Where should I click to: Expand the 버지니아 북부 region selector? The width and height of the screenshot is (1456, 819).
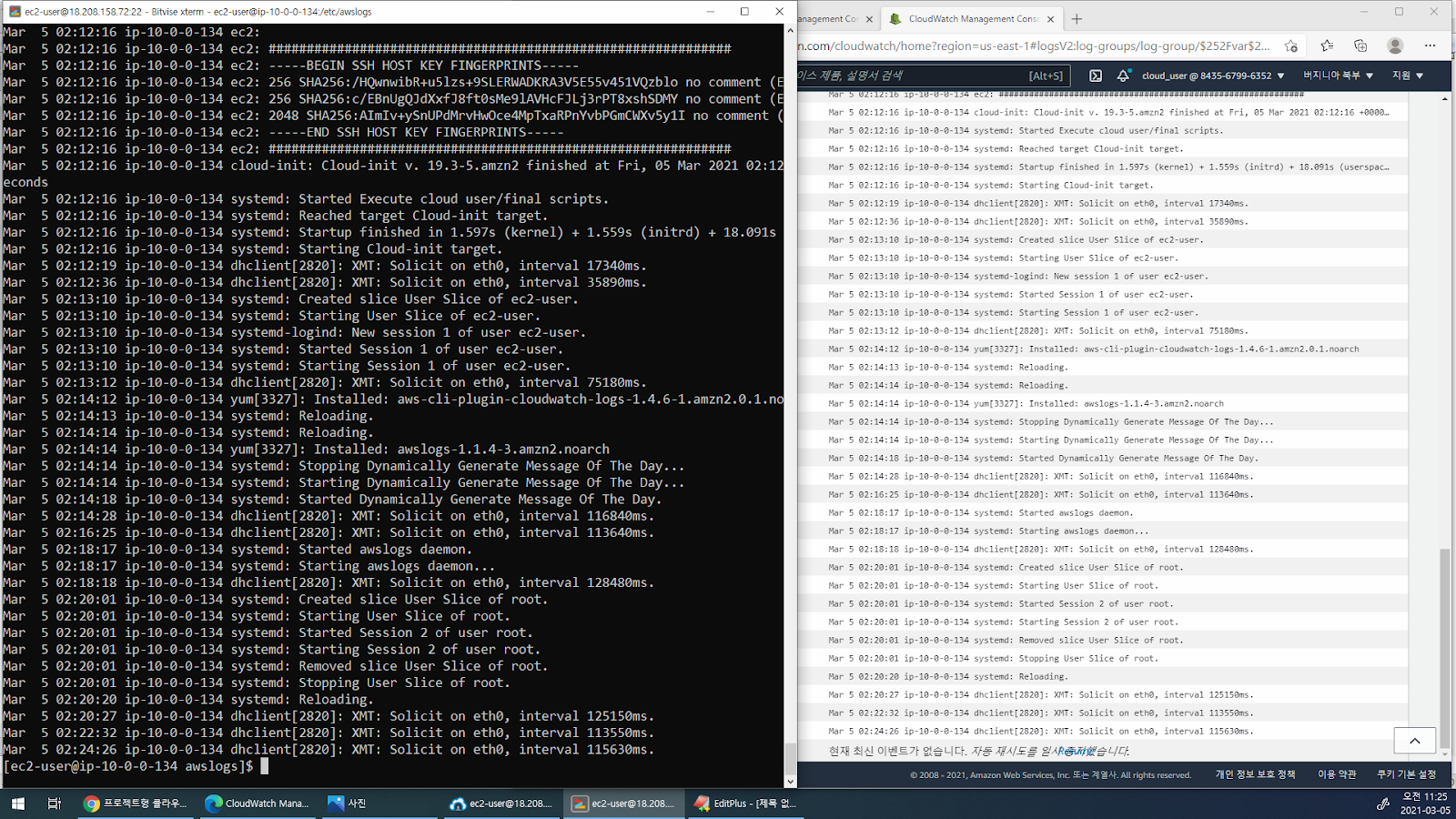coord(1338,76)
